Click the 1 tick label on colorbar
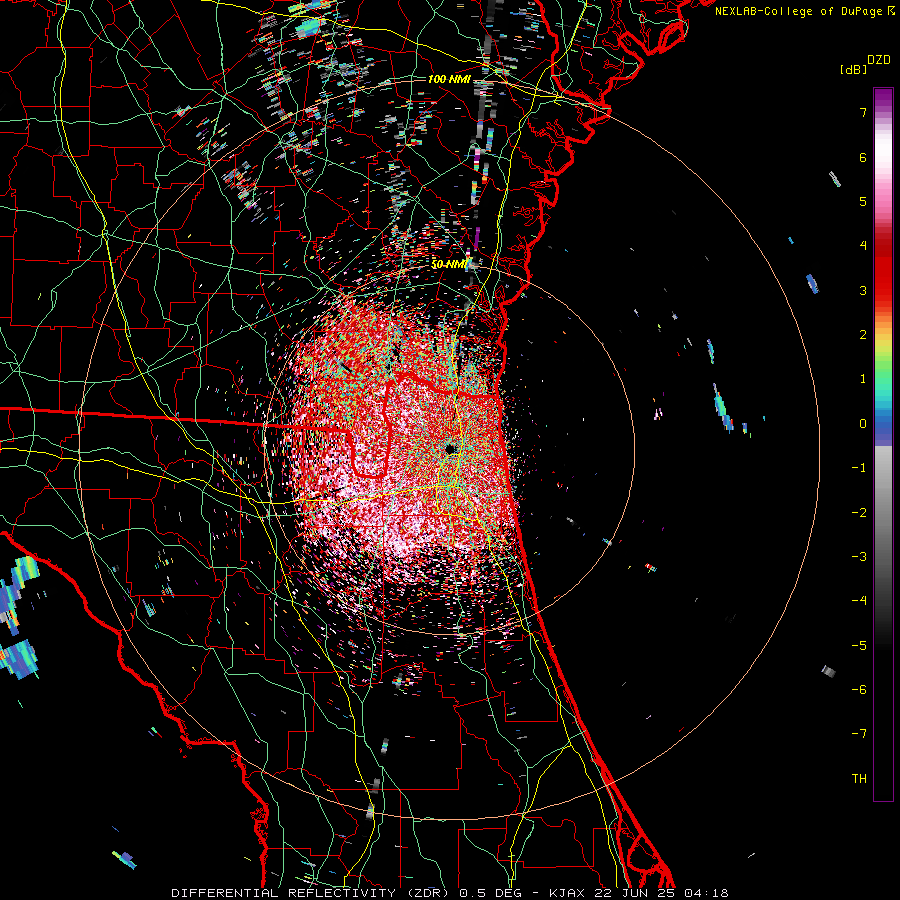Screen dimensions: 900x900 point(863,378)
